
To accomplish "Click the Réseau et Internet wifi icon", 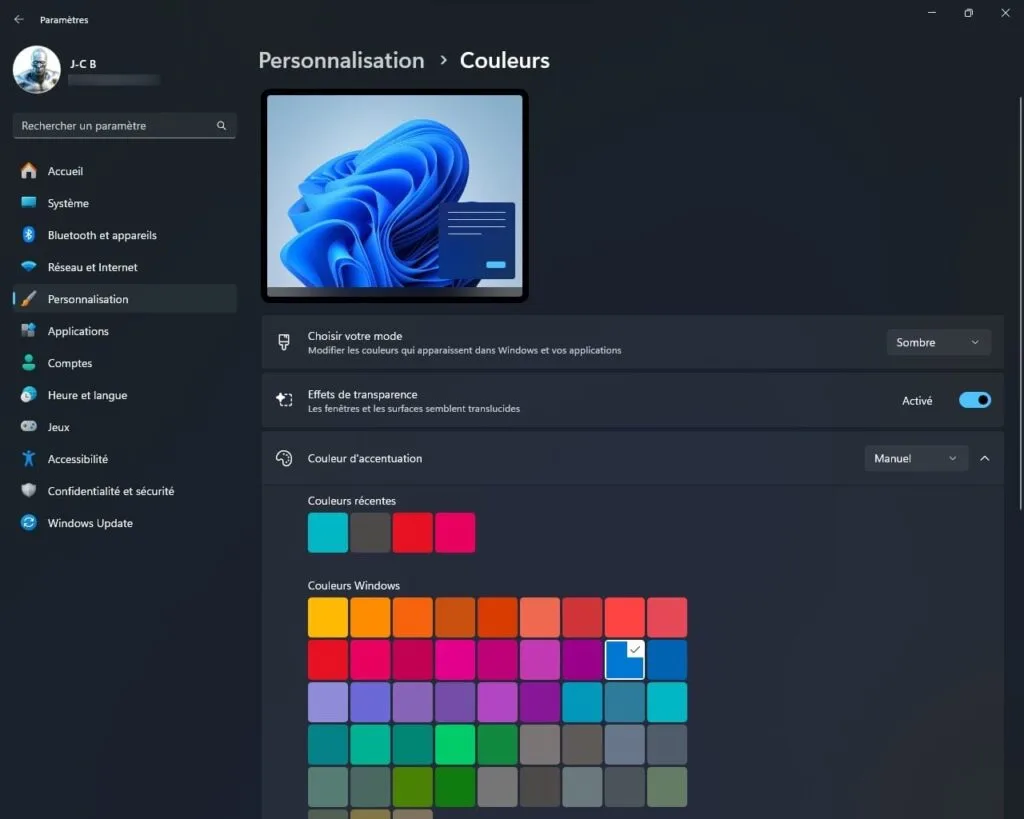I will tap(29, 266).
